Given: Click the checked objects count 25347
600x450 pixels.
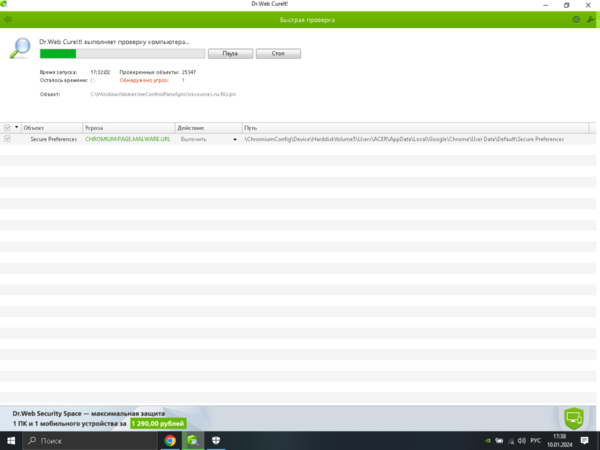Looking at the screenshot, I should (x=189, y=72).
